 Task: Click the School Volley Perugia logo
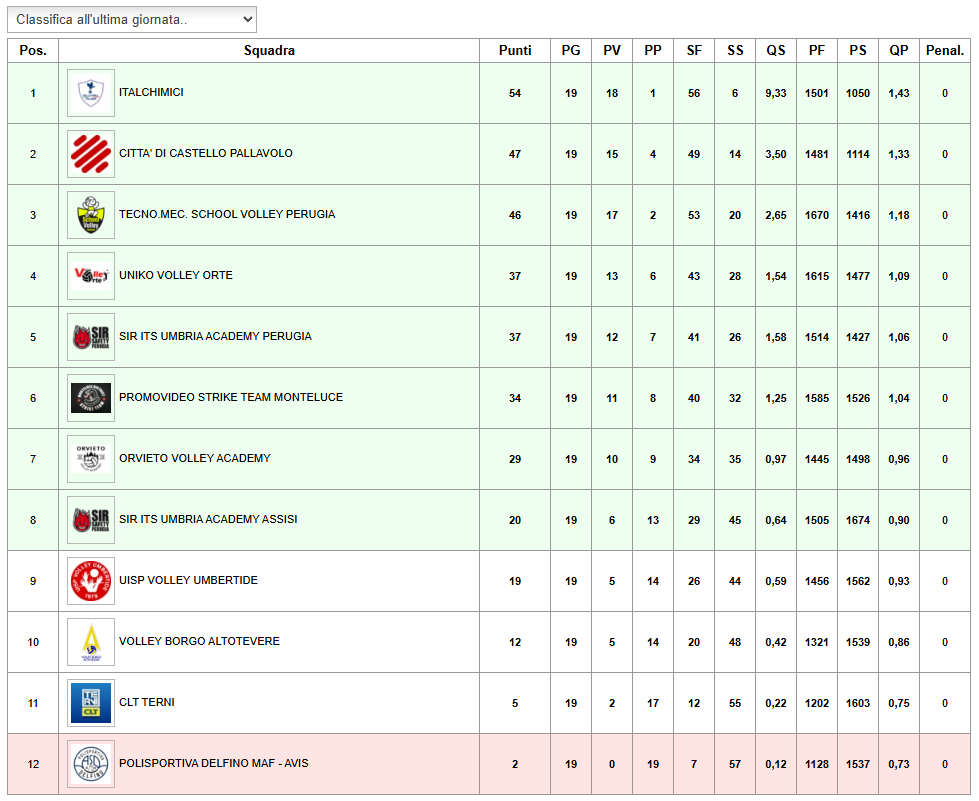(91, 215)
